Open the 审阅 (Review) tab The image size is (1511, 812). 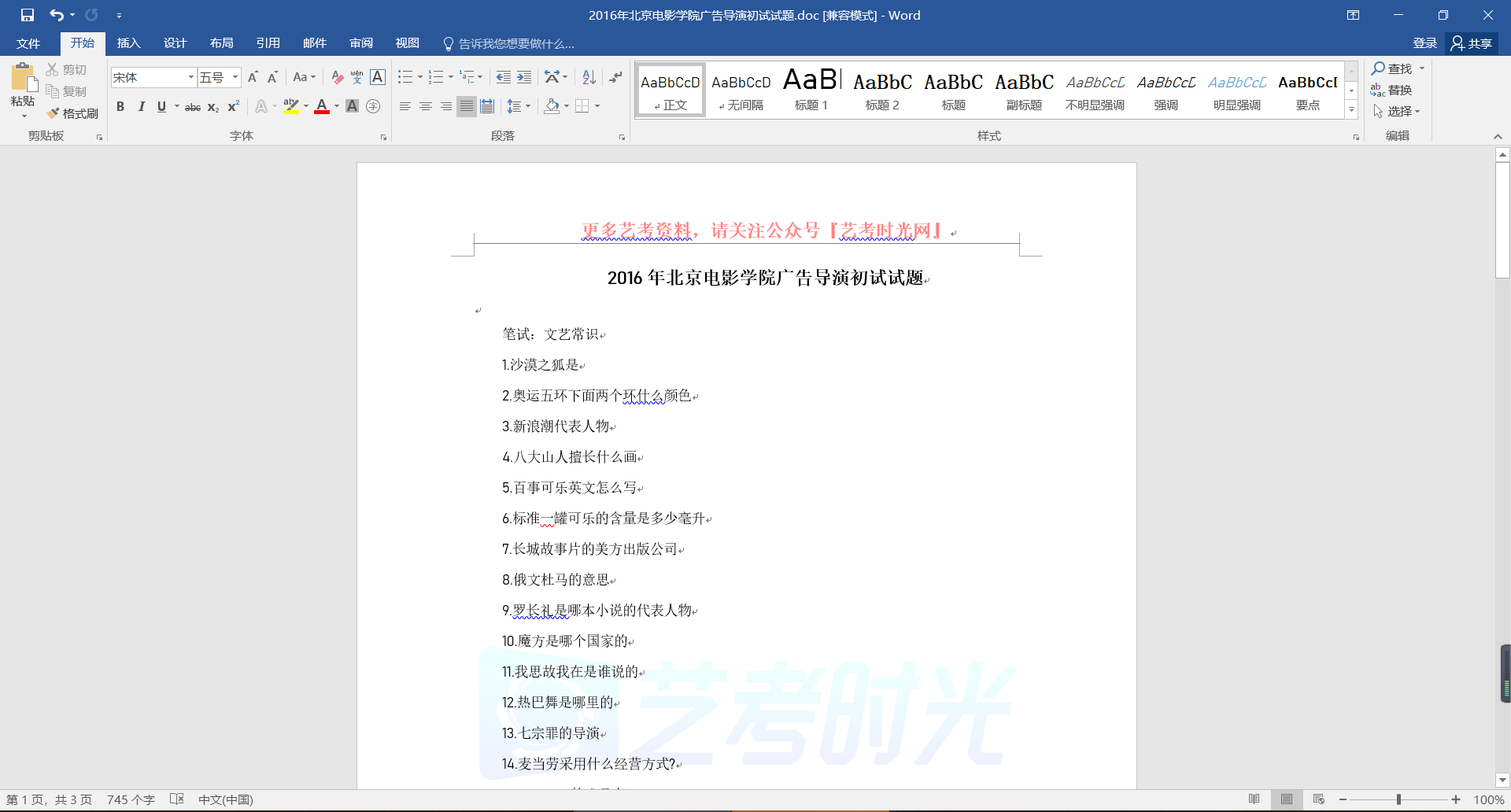[361, 43]
